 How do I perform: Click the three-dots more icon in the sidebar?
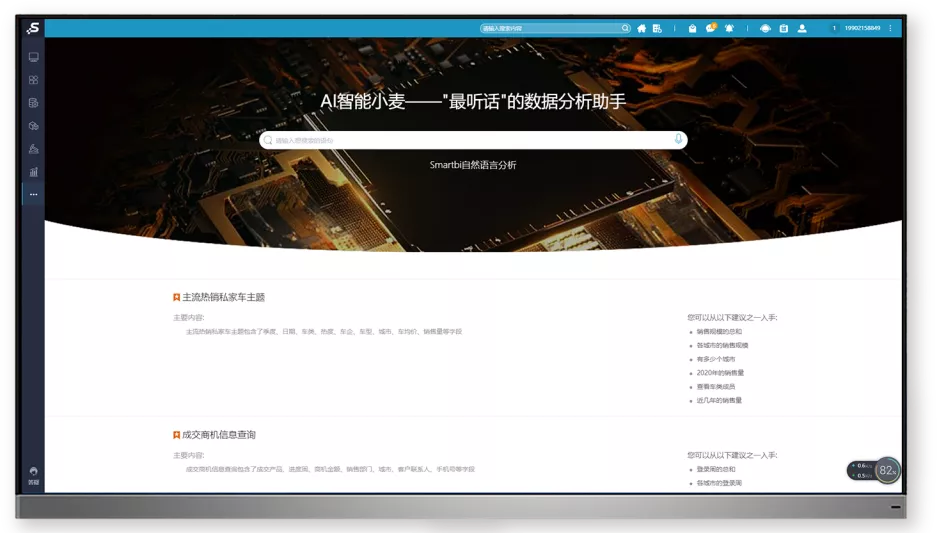click(34, 194)
